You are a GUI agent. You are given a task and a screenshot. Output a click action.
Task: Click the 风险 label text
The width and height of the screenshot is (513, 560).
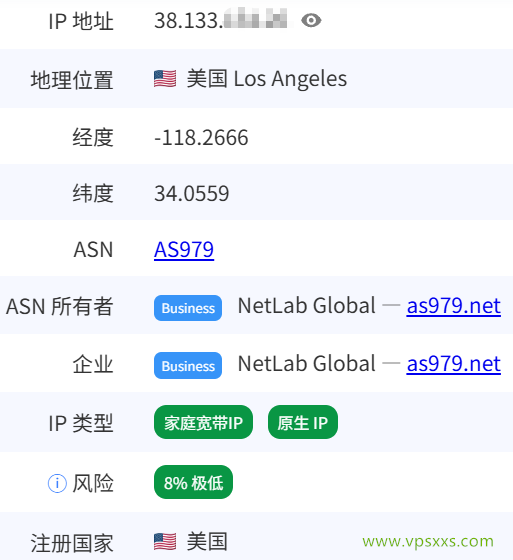pos(93,484)
